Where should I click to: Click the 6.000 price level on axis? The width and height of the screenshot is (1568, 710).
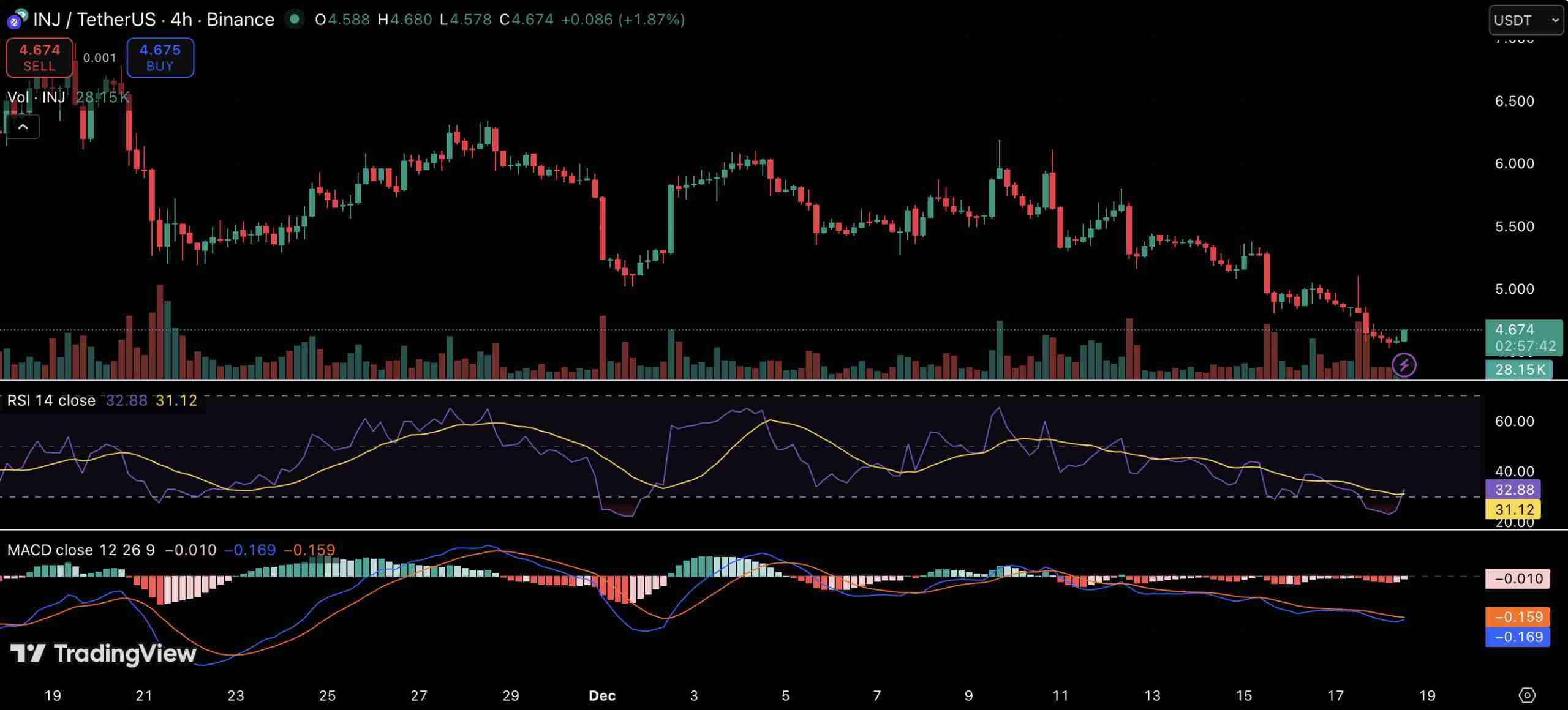click(1514, 163)
